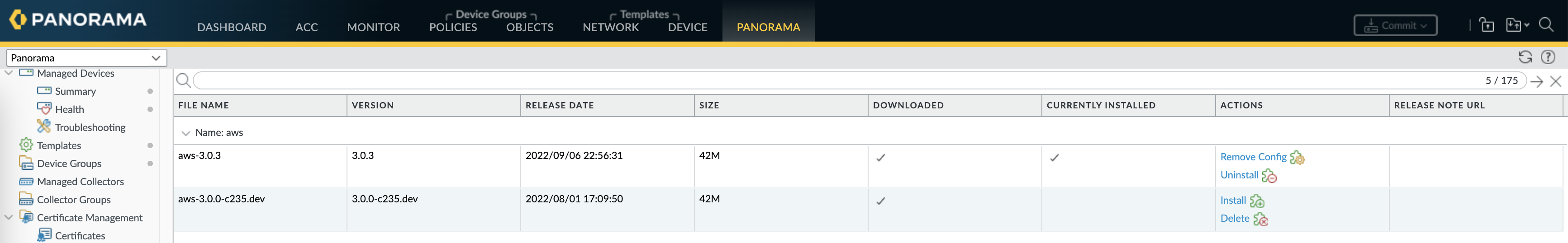Screen dimensions: 1568x243
Task: Click the Remove Config plugin icon
Action: [1297, 157]
